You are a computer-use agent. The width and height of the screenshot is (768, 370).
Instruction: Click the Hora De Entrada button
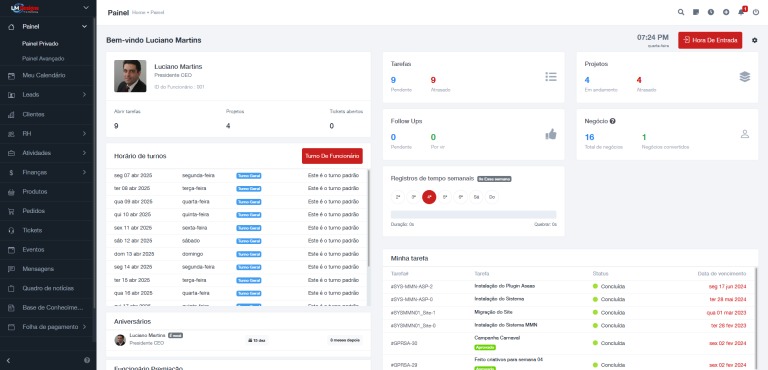(x=710, y=40)
